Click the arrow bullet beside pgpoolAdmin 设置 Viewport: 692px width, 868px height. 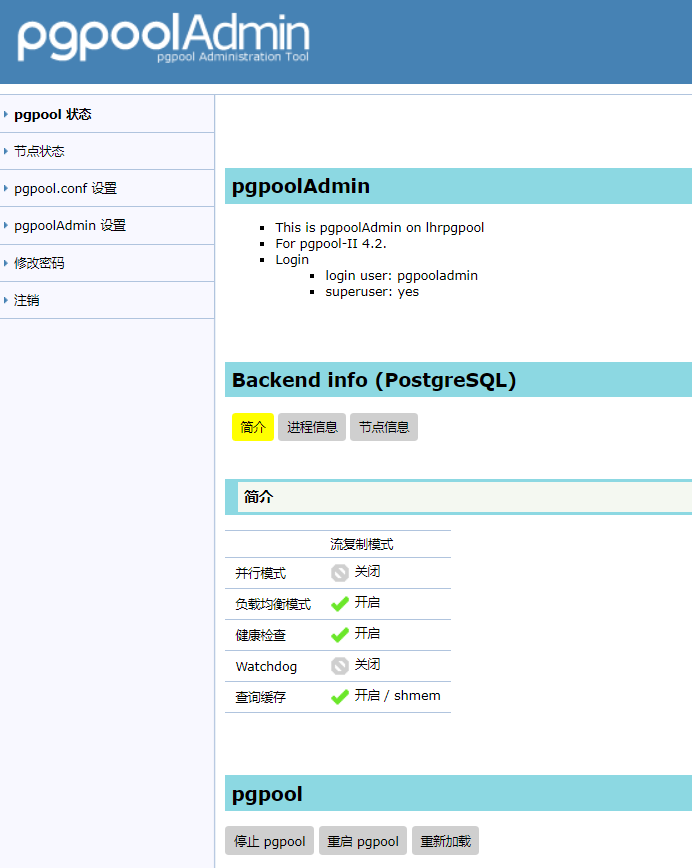pyautogui.click(x=6, y=225)
